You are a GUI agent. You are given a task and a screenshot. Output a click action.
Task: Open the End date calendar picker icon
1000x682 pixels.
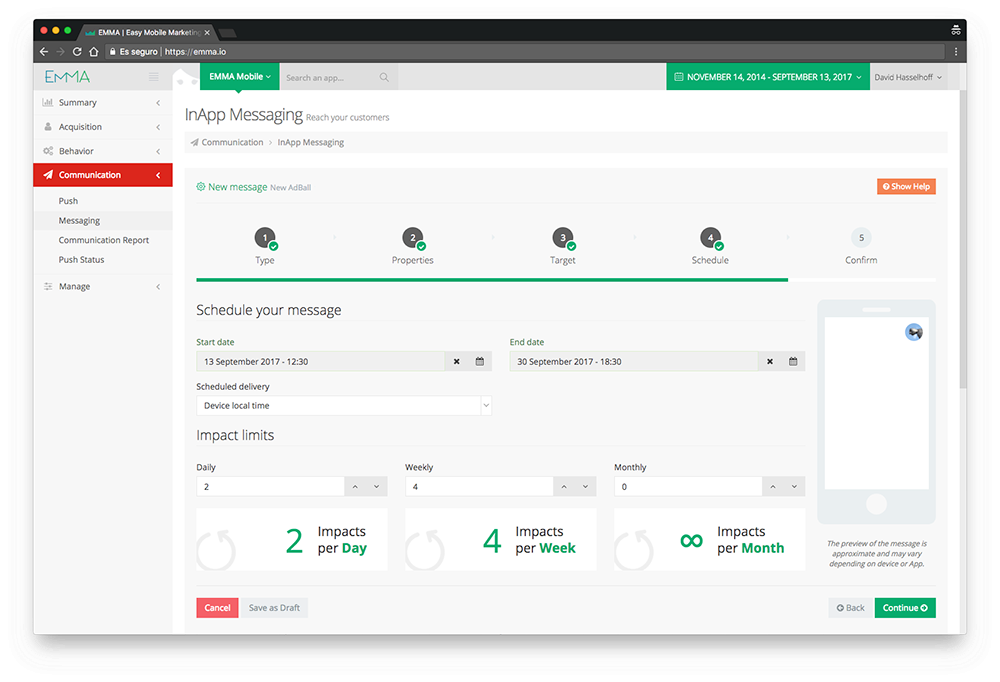pos(793,361)
